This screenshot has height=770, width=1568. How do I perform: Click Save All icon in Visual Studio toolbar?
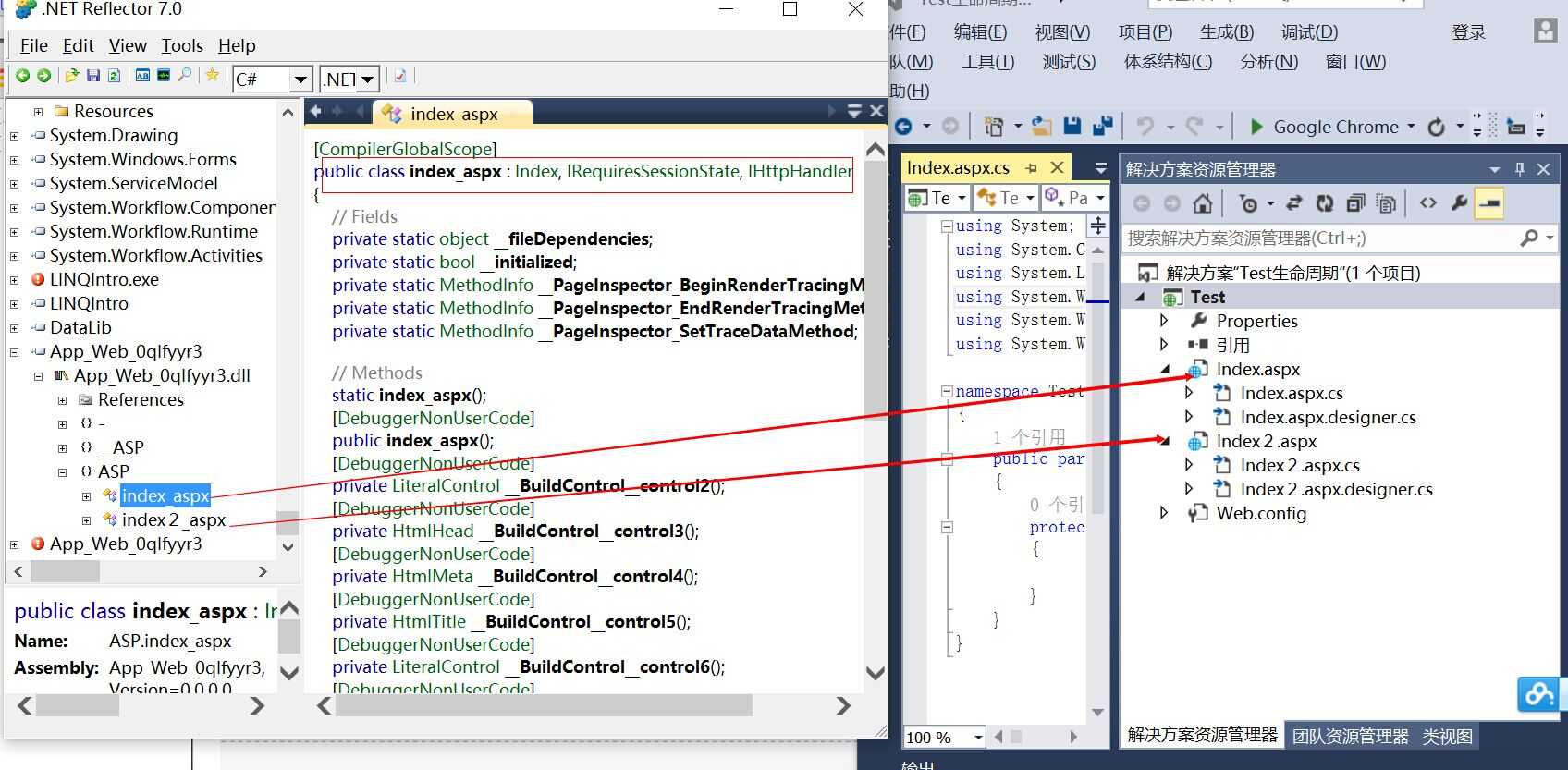[1102, 127]
